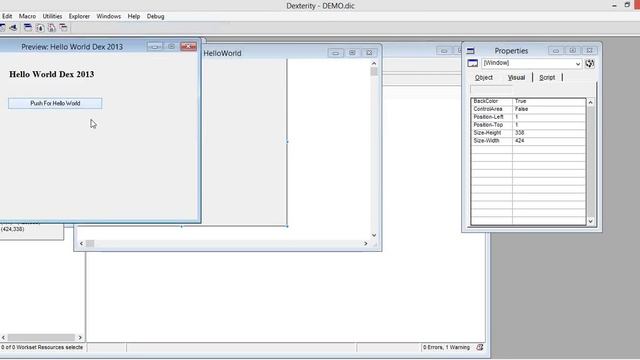The image size is (640, 360).
Task: Click the 0 Errors, 1 Warning status text
Action: pyautogui.click(x=446, y=347)
